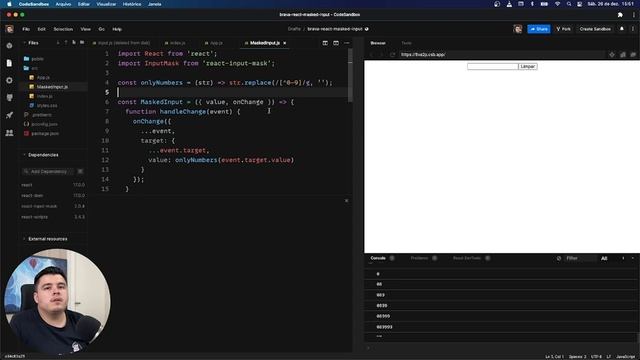The height and width of the screenshot is (360, 640).
Task: Click the Add Dependency search field
Action: tap(49, 171)
